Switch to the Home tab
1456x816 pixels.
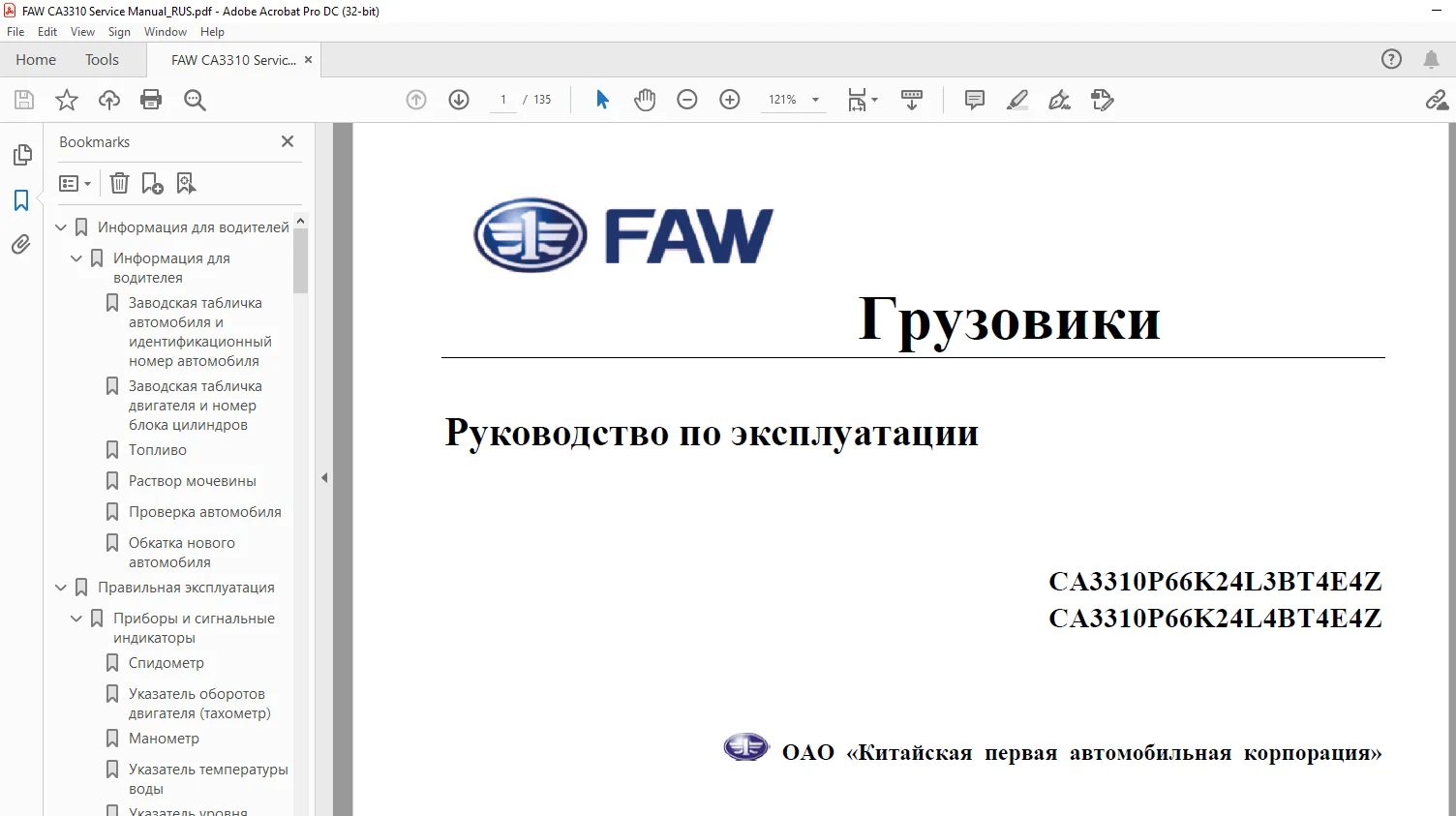(36, 60)
